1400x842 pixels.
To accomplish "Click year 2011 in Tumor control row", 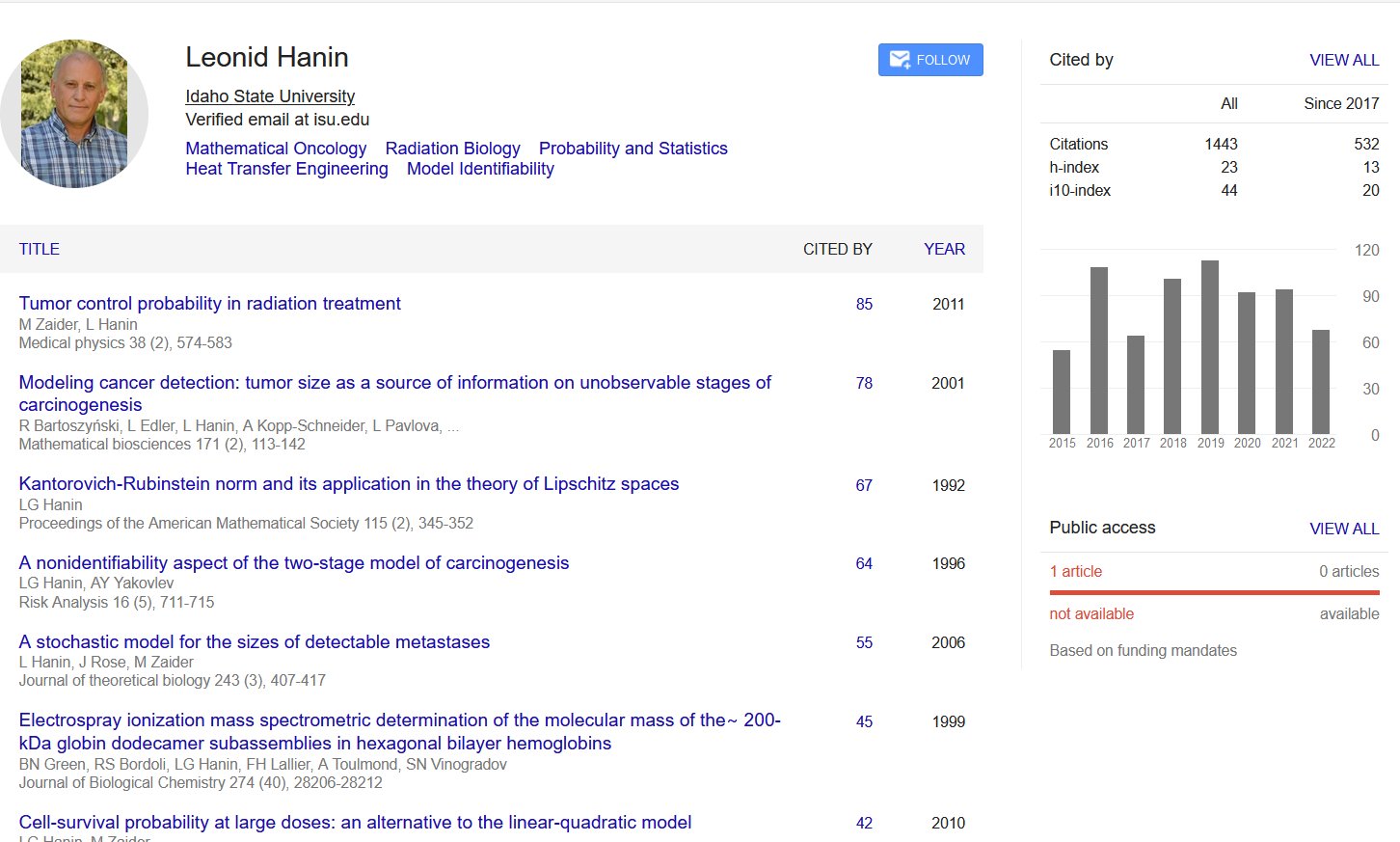I will 949,304.
